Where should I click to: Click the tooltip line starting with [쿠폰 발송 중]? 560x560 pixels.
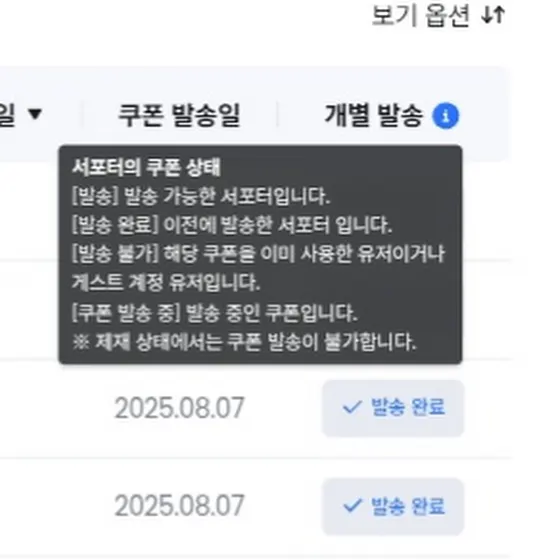215,312
